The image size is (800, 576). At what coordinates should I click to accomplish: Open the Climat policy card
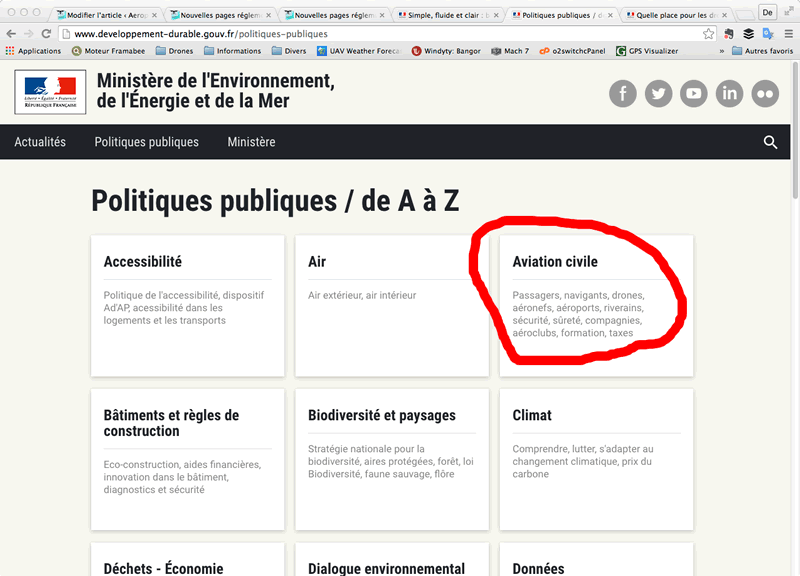pyautogui.click(x=596, y=460)
